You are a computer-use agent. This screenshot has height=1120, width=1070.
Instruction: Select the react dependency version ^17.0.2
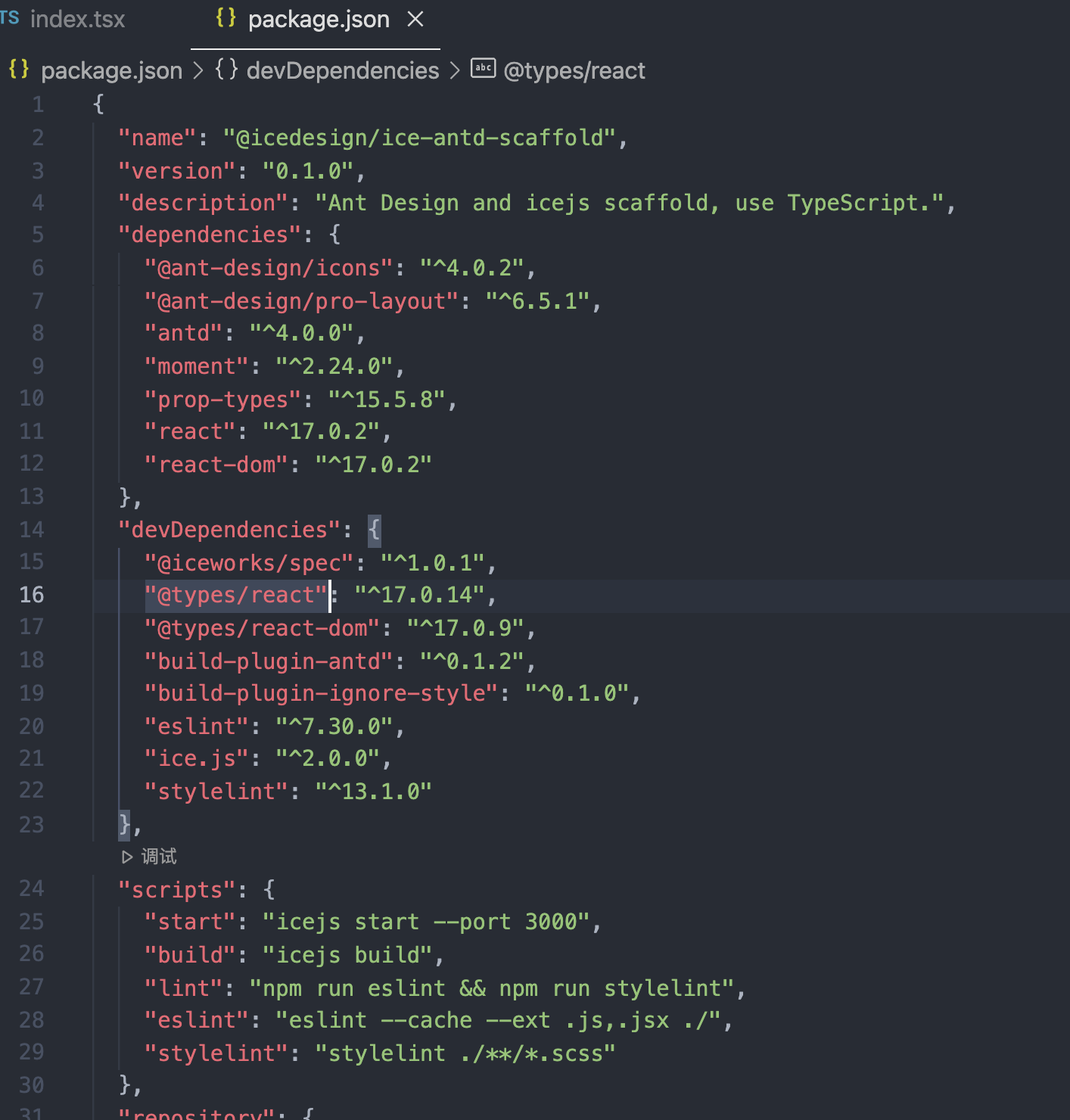coord(323,431)
